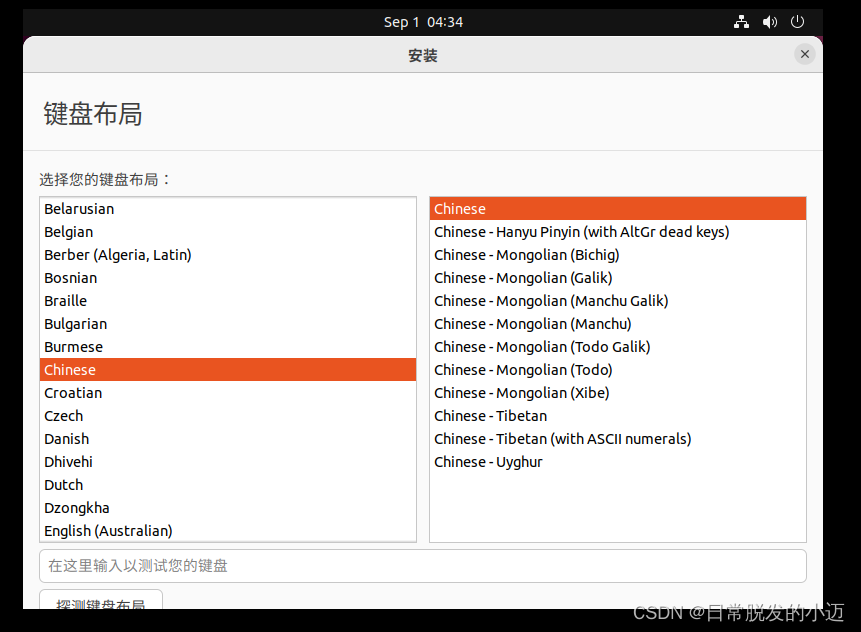
Task: Click the keyboard test input field
Action: 423,566
